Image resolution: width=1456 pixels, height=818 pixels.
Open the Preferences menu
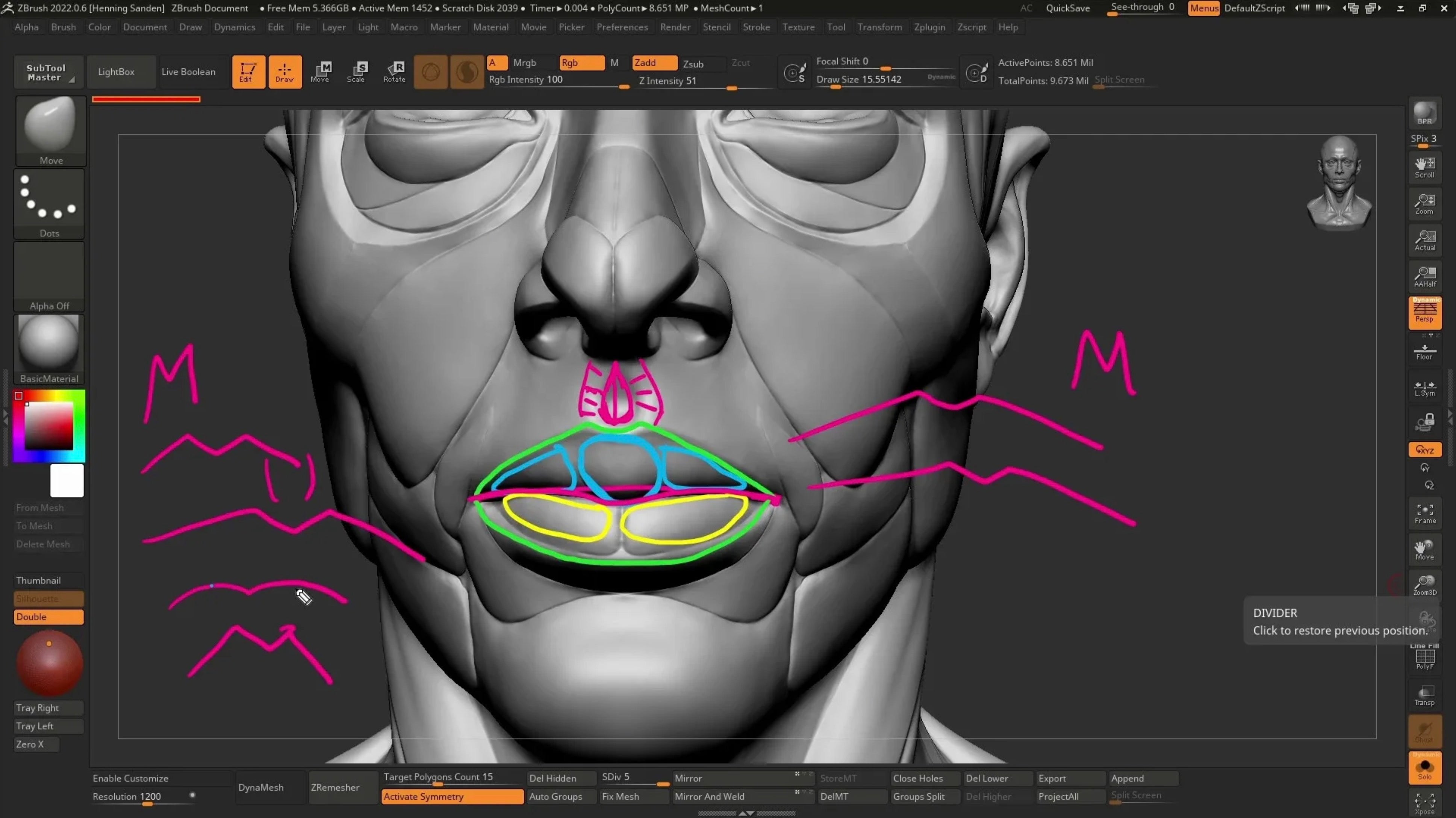[x=622, y=27]
